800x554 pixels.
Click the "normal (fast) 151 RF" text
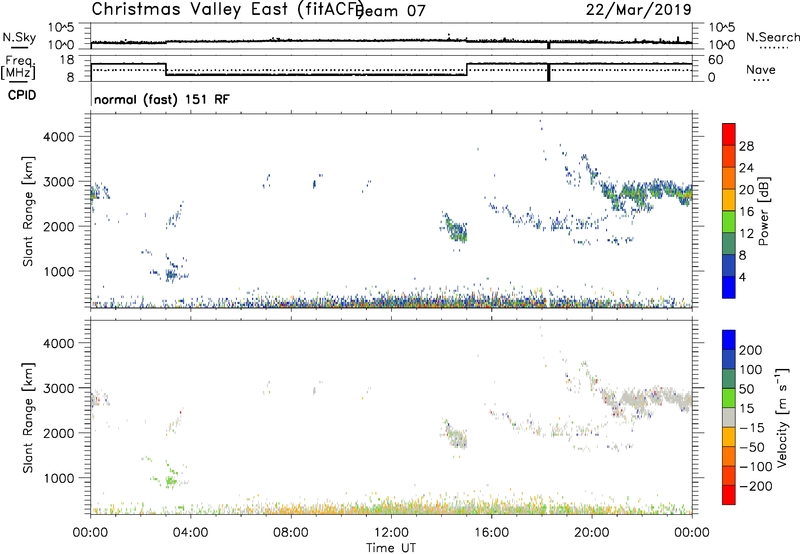coord(162,99)
